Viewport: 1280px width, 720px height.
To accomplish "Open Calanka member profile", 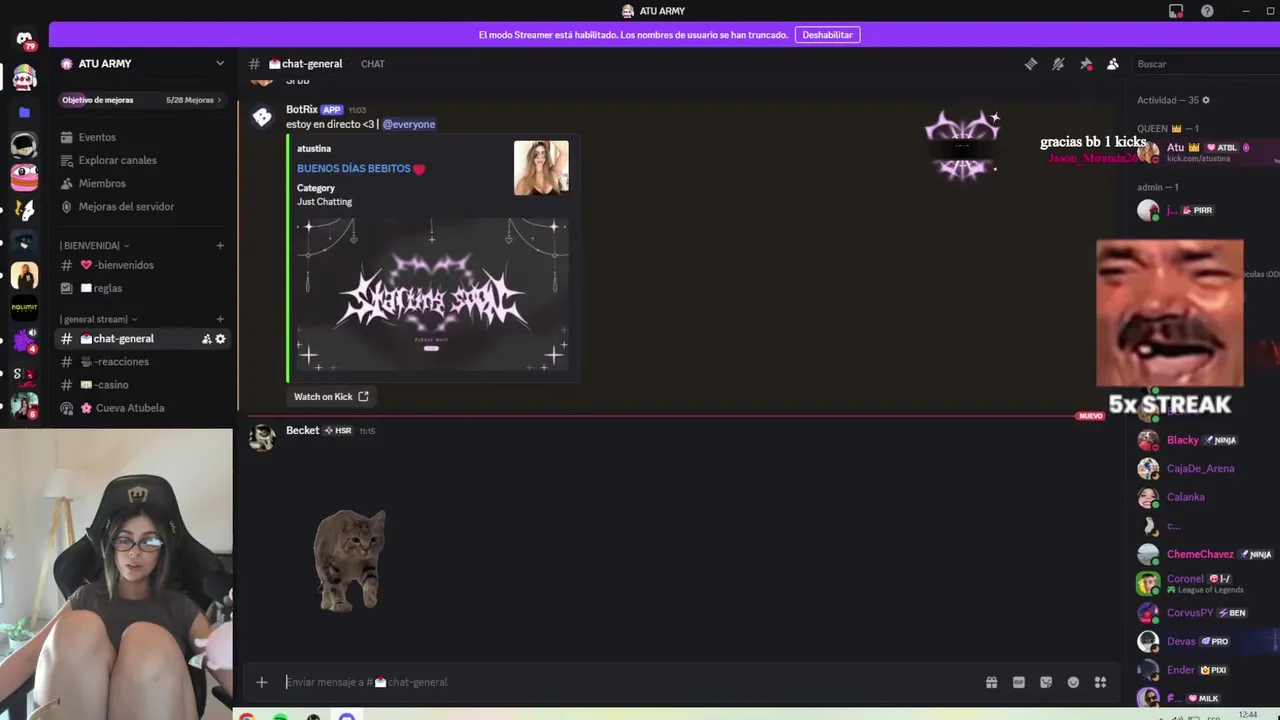I will click(1206, 497).
